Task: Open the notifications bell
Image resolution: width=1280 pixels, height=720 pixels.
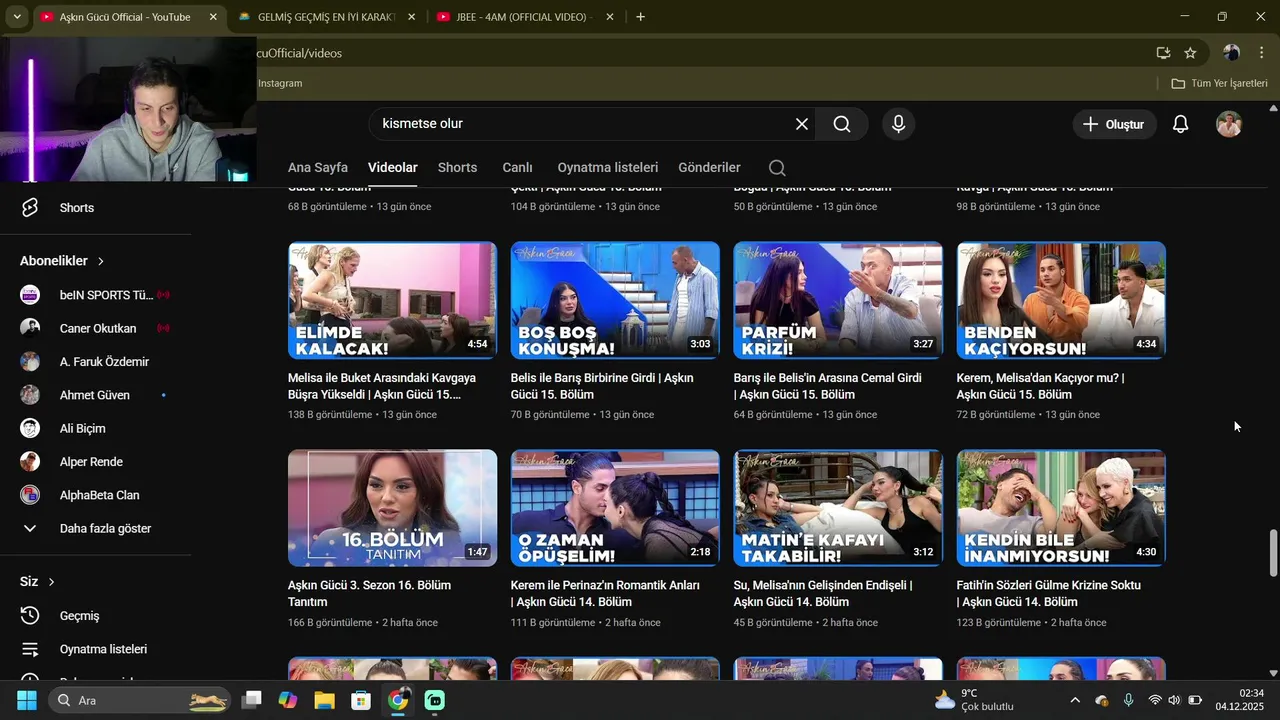Action: (1180, 124)
